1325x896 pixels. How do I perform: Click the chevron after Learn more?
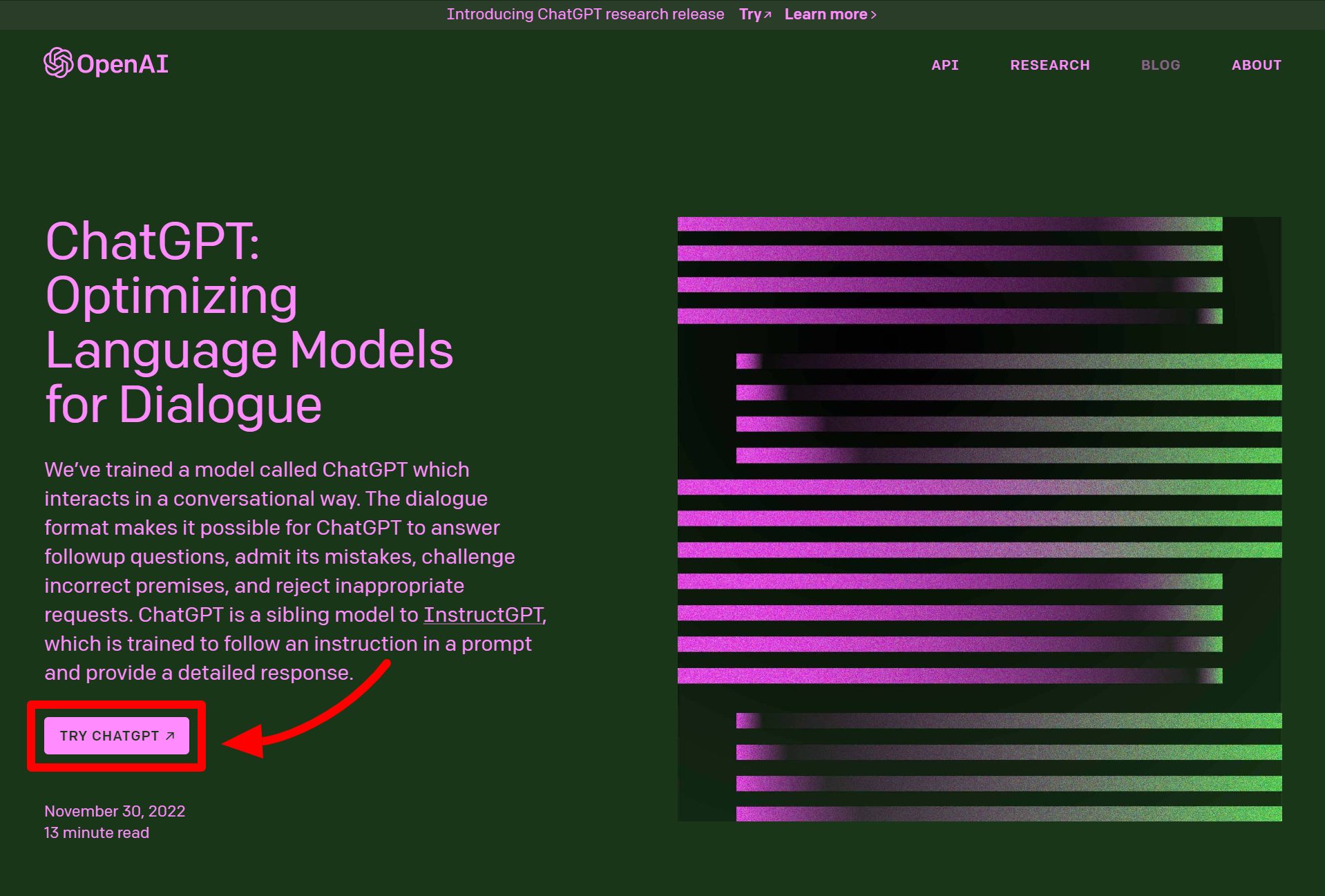point(874,15)
